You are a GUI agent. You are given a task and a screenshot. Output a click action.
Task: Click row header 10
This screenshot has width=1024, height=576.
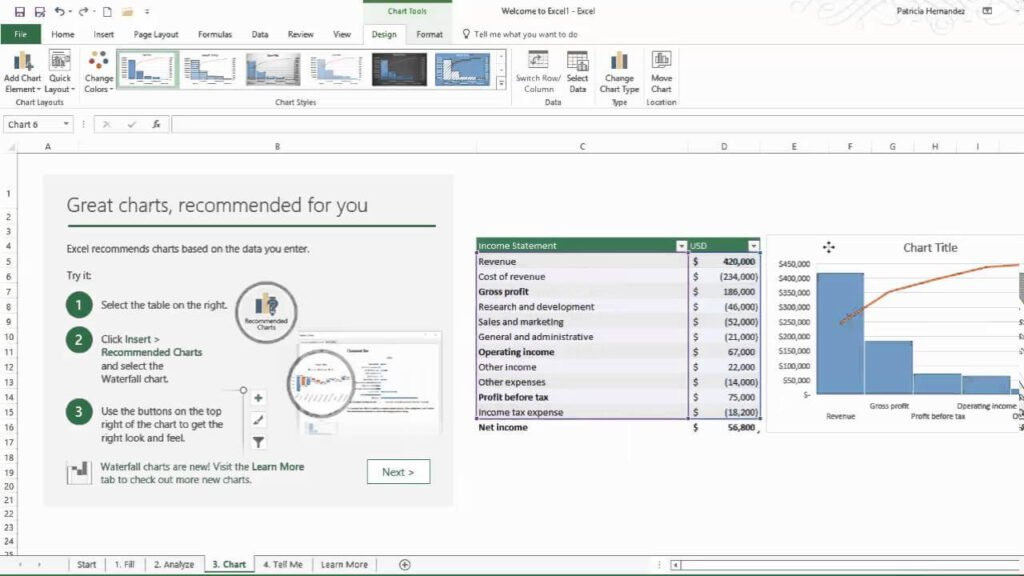pos(8,337)
